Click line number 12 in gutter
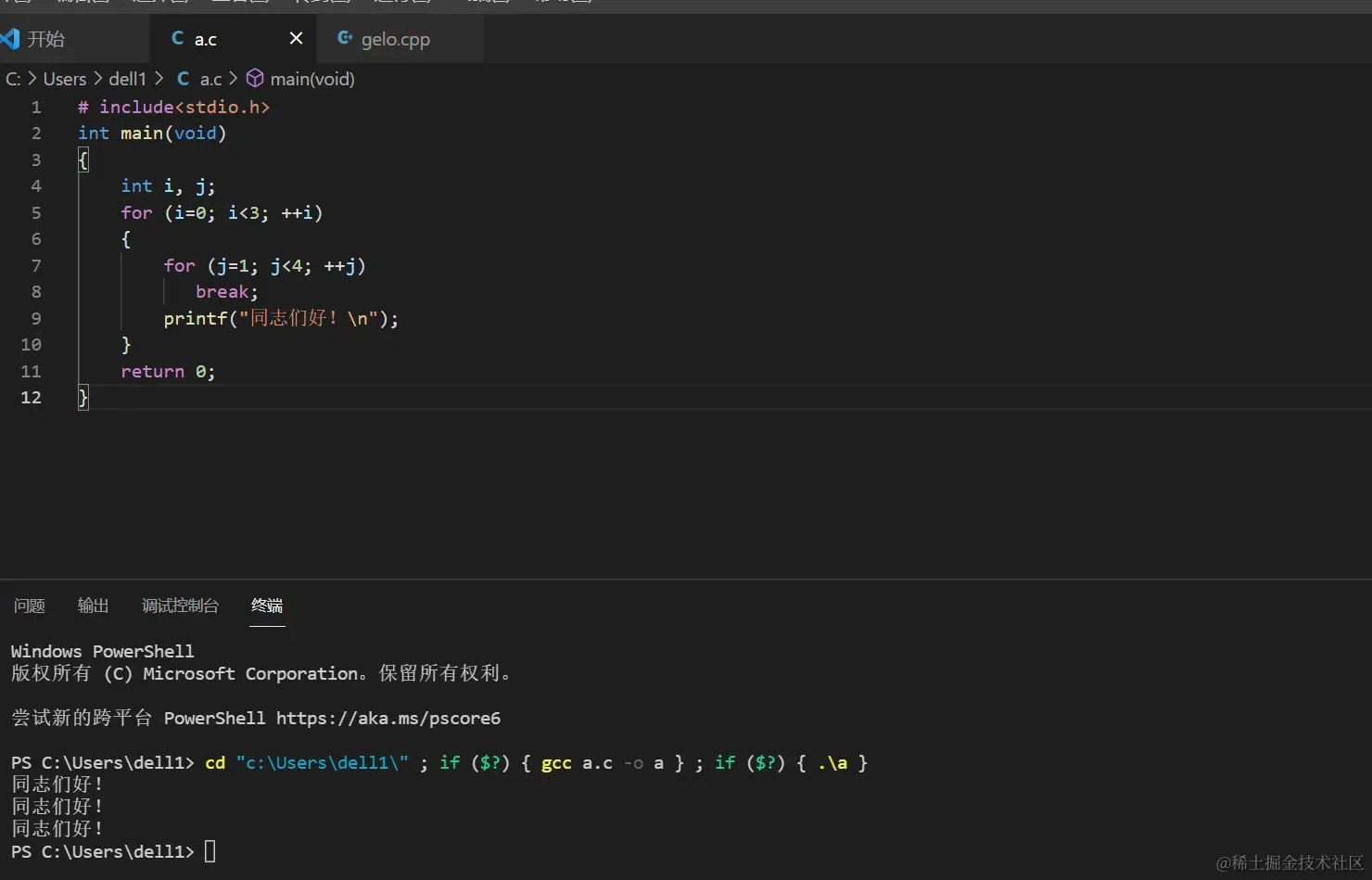This screenshot has width=1372, height=880. [32, 397]
